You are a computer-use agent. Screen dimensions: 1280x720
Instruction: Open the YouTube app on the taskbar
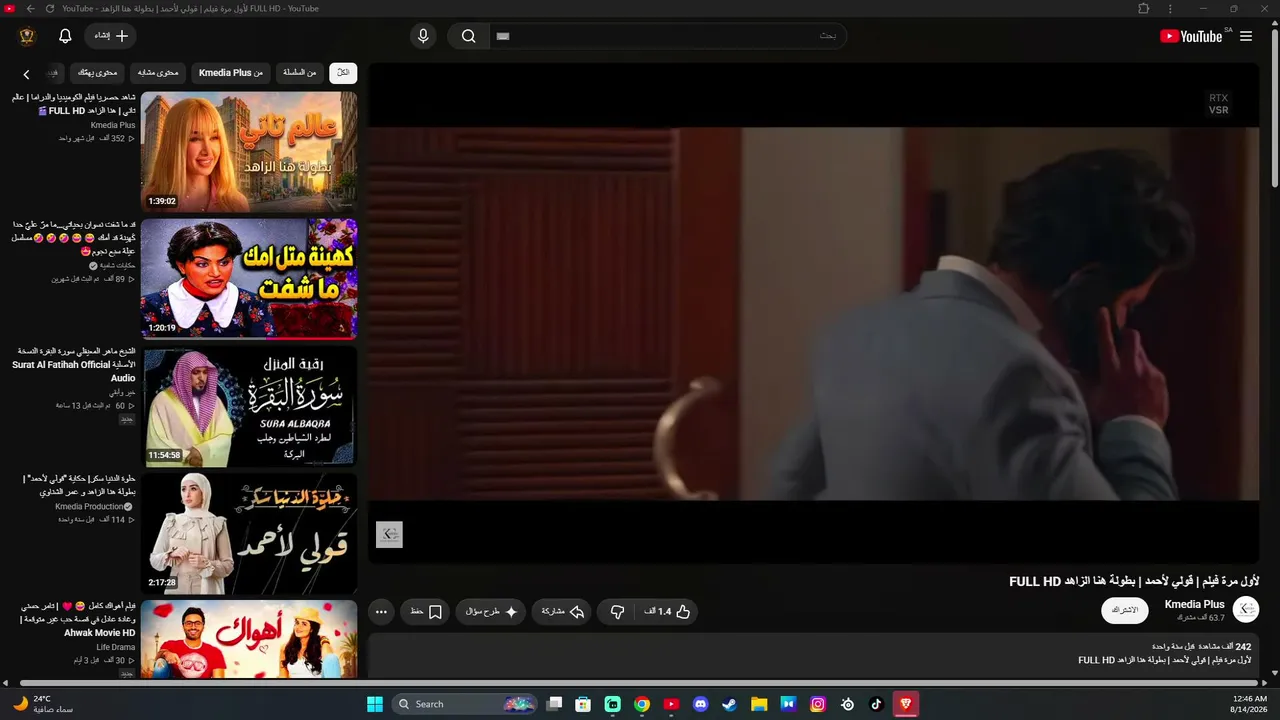pyautogui.click(x=671, y=704)
